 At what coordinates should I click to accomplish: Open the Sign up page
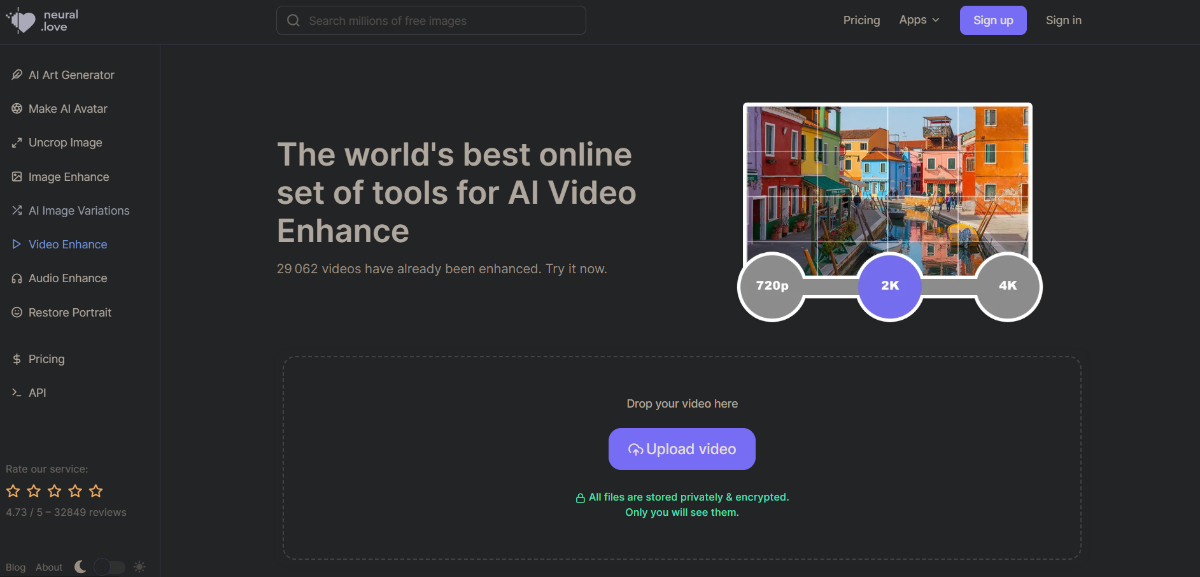[992, 20]
